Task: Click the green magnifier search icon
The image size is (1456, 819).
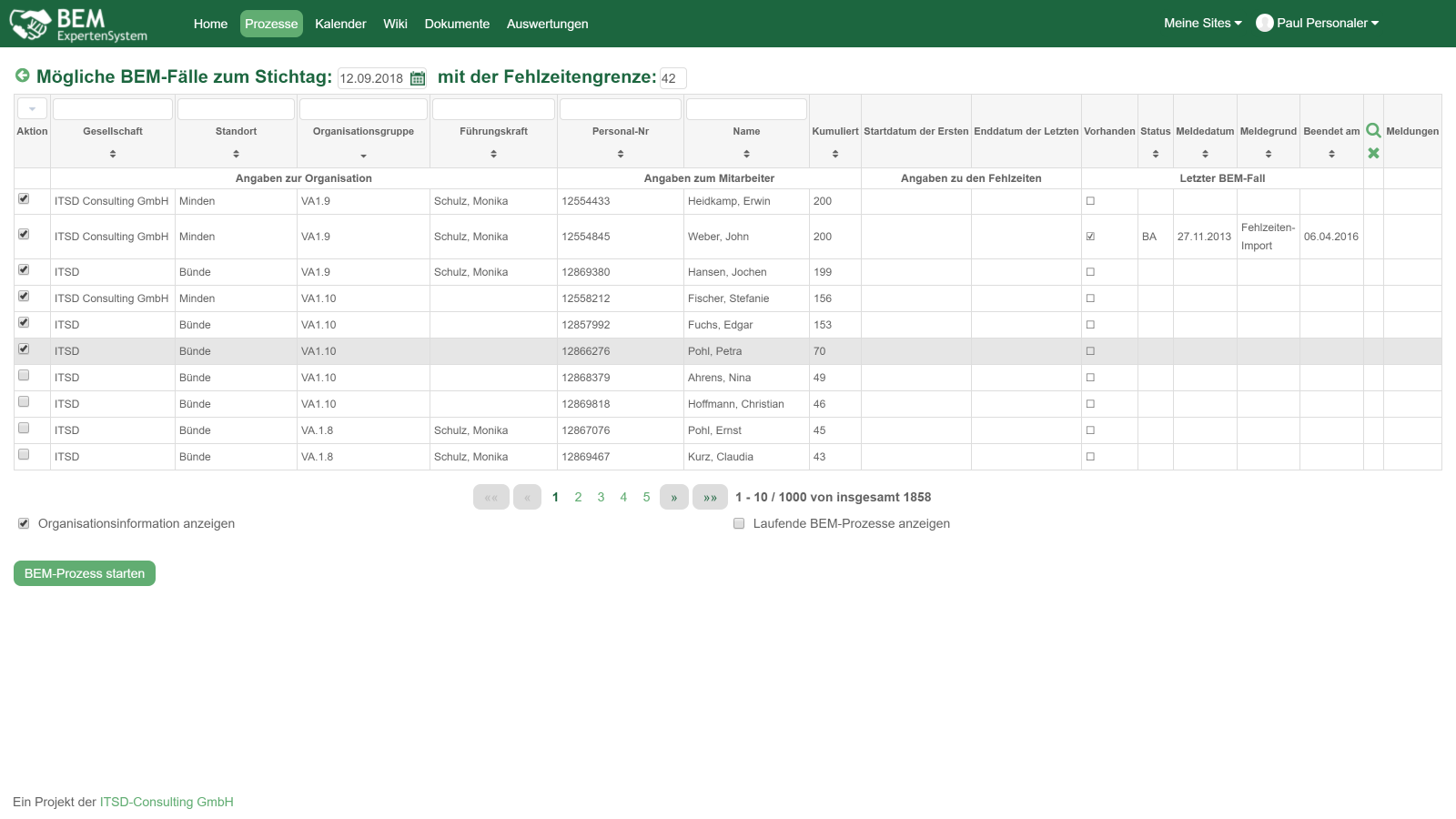Action: point(1373,131)
